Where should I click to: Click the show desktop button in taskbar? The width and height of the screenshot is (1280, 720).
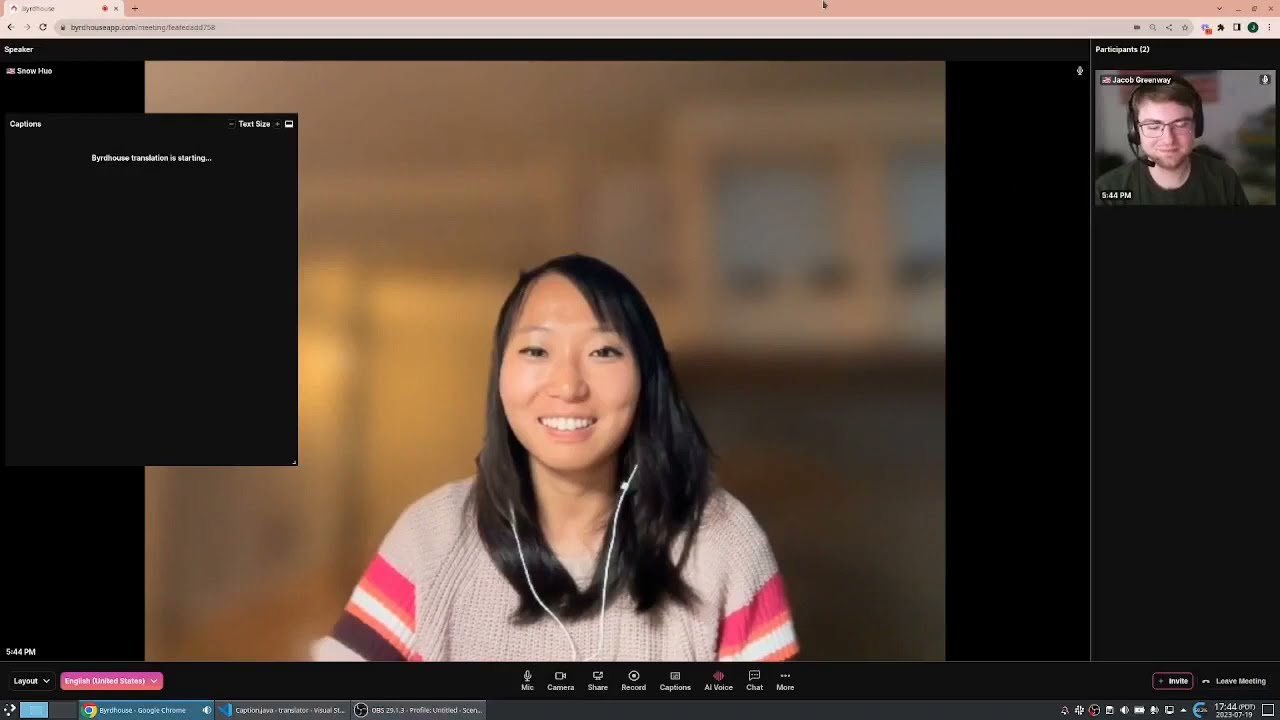click(x=1268, y=710)
